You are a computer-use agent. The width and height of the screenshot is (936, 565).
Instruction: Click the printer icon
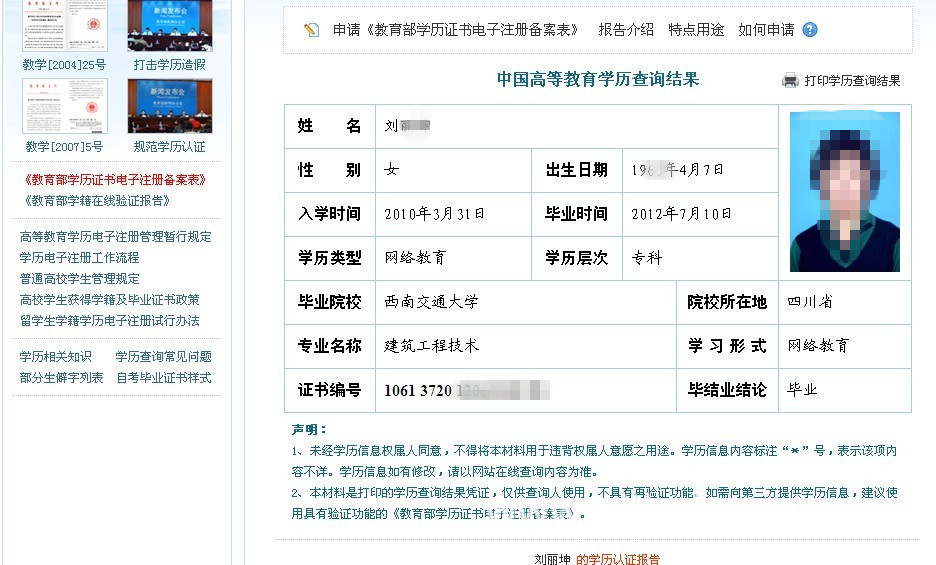tap(790, 80)
